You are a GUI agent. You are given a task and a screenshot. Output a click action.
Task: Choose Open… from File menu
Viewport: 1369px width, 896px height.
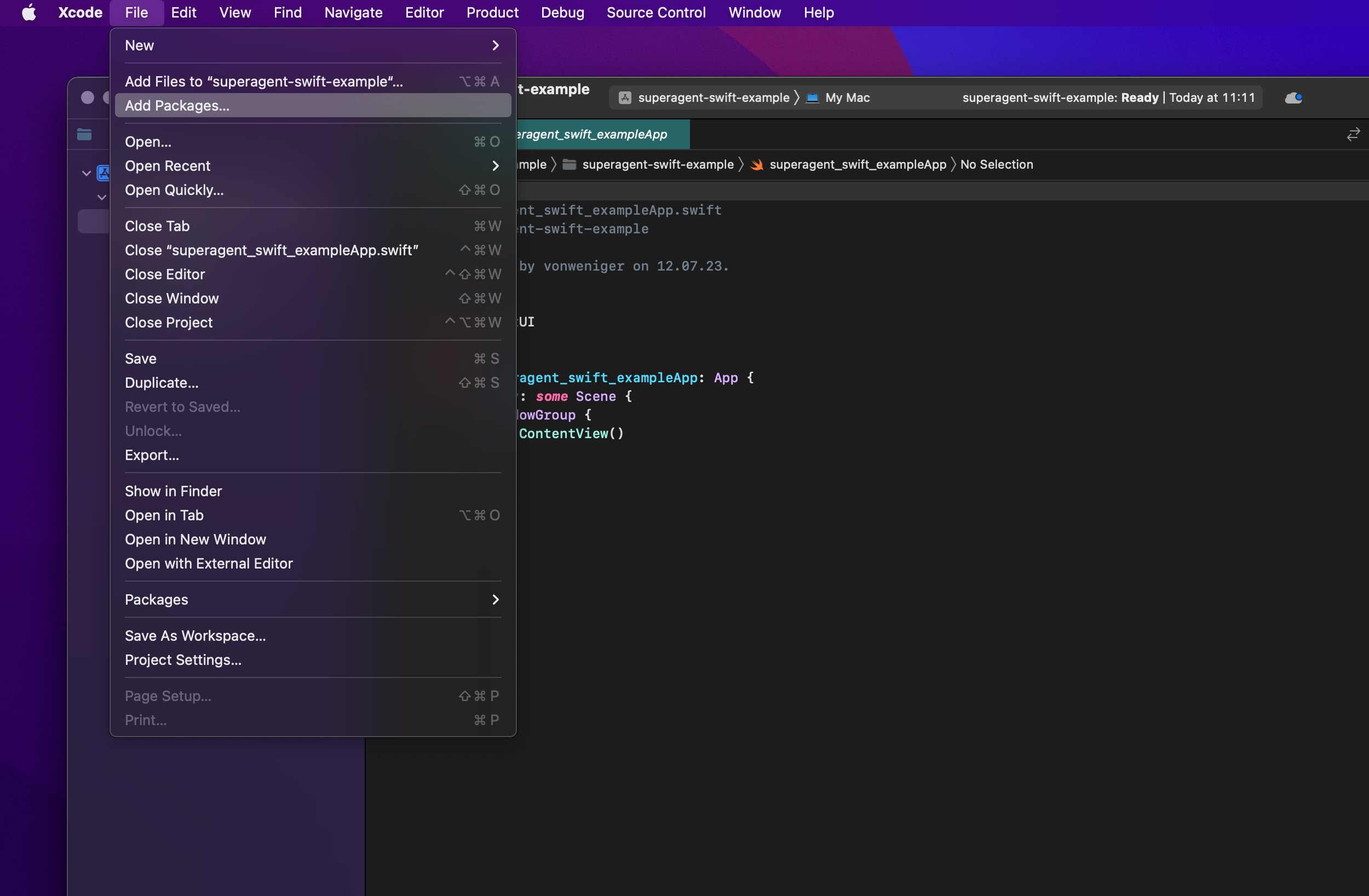pyautogui.click(x=313, y=142)
